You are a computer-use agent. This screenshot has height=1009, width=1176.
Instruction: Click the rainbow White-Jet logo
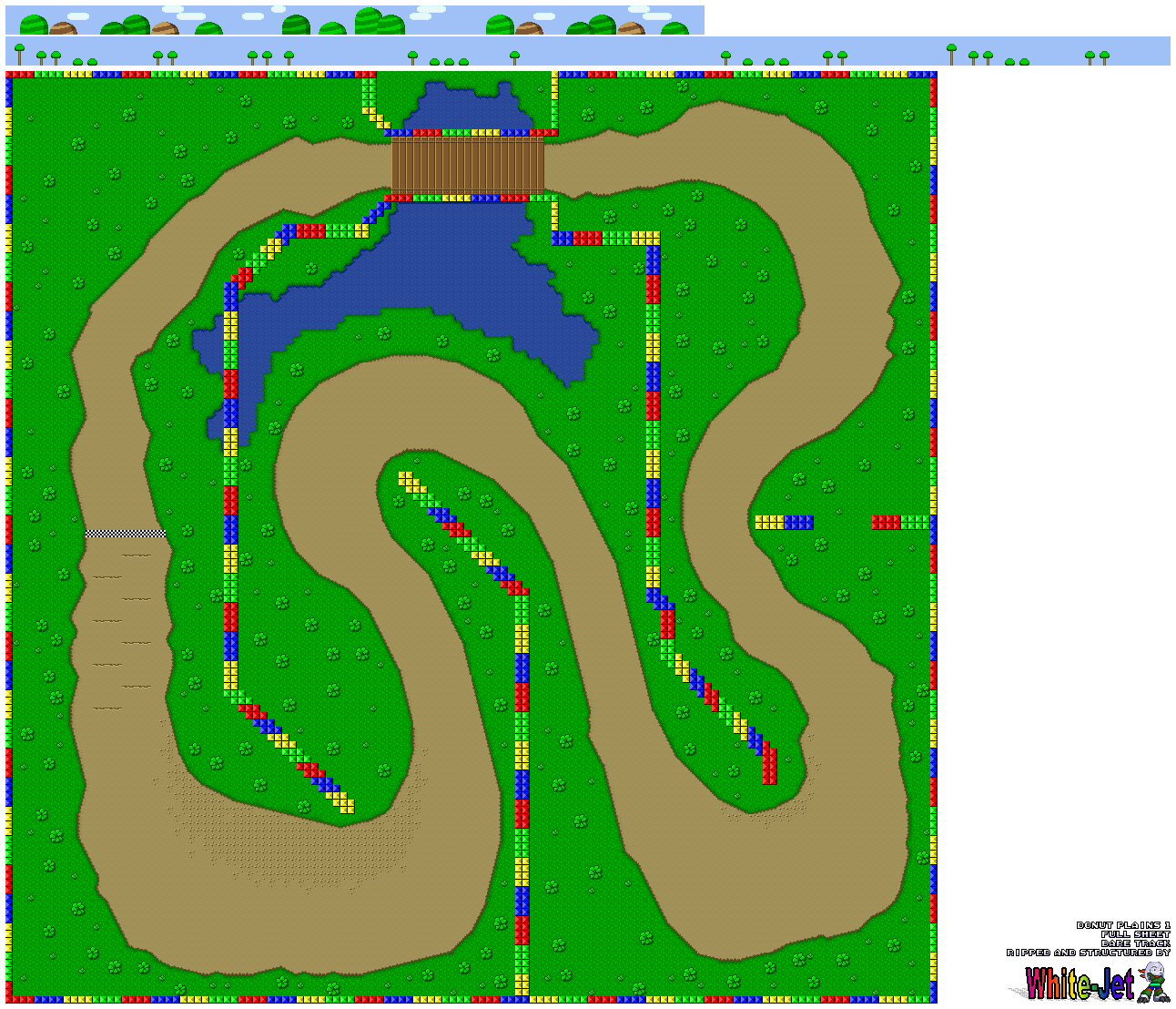pos(1080,984)
